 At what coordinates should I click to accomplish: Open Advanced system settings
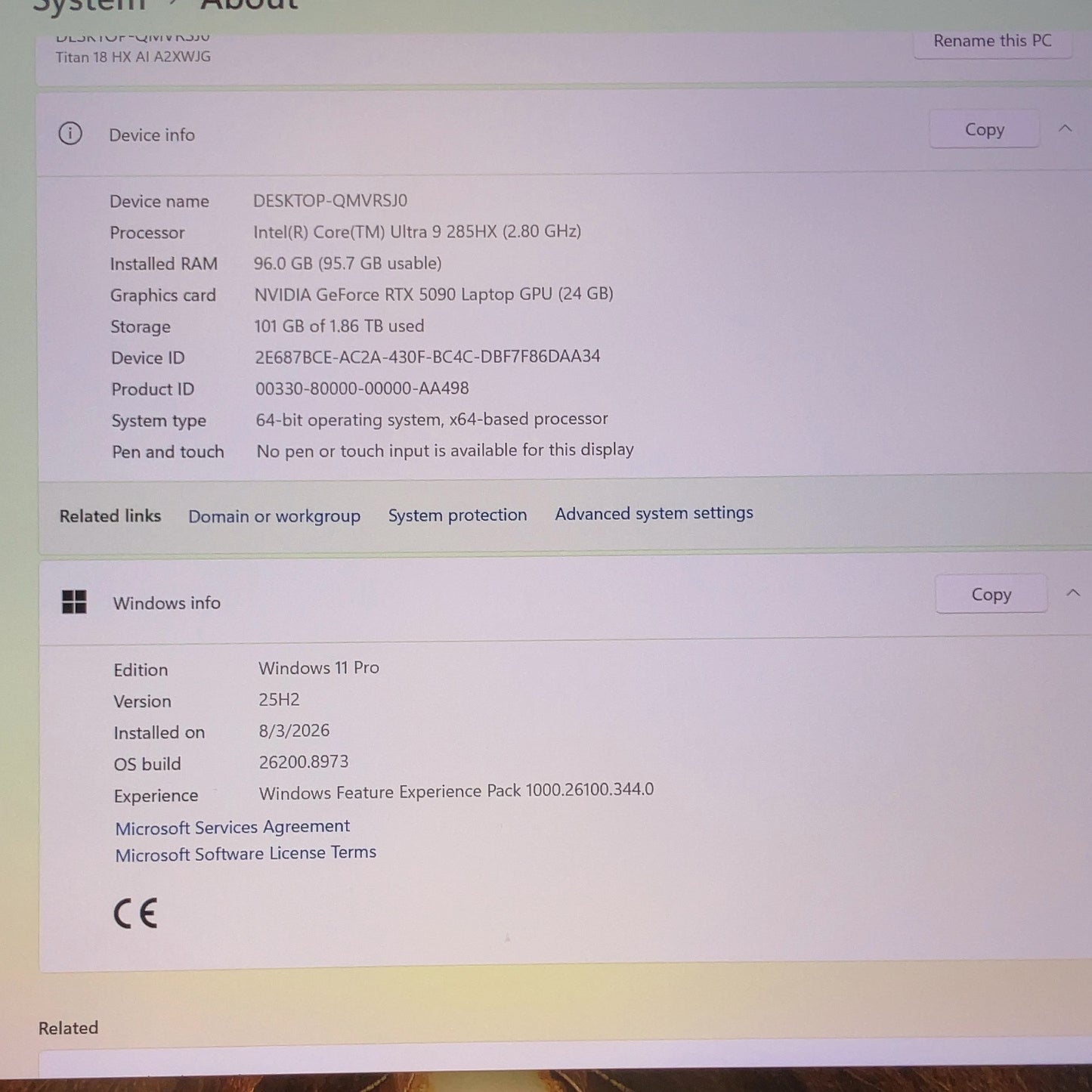[x=654, y=513]
